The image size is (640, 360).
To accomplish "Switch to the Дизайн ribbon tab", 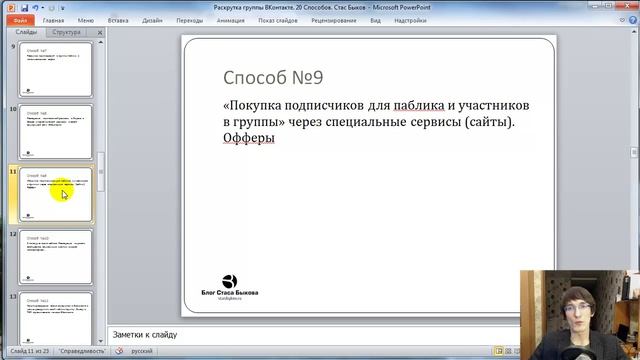I will [152, 20].
